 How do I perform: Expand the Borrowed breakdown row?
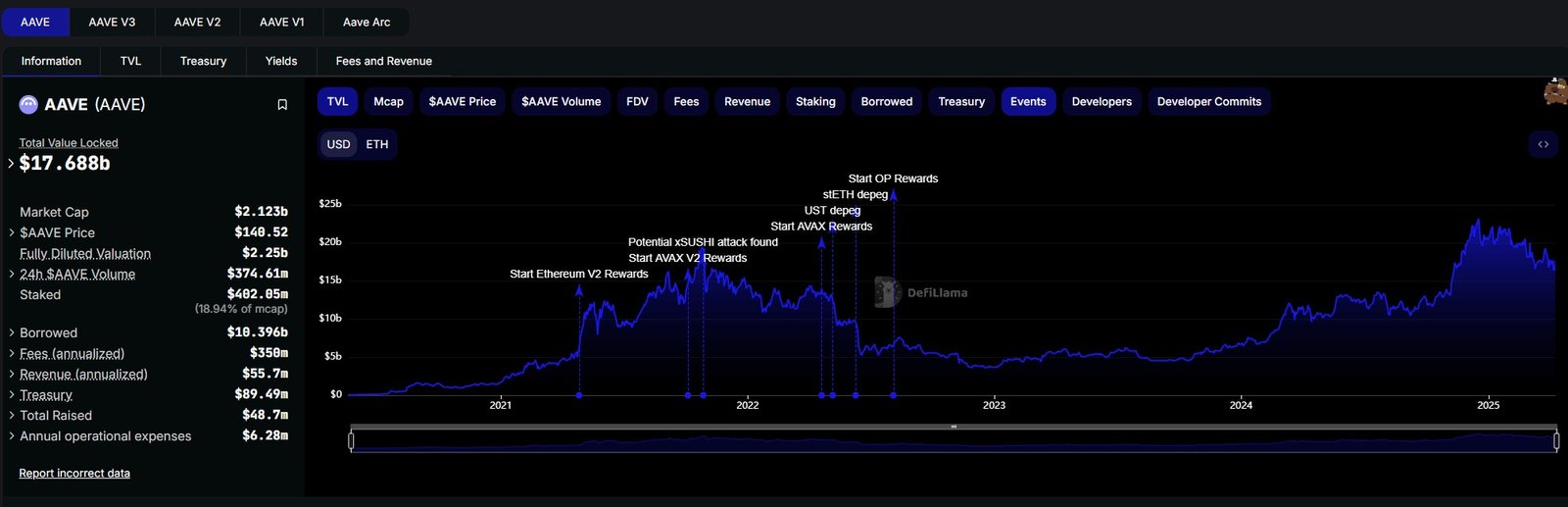tap(11, 332)
